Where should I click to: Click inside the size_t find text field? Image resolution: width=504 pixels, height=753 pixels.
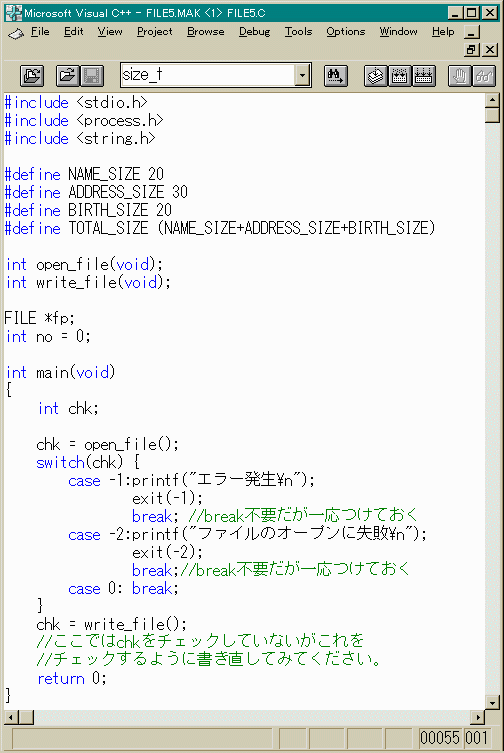(208, 75)
